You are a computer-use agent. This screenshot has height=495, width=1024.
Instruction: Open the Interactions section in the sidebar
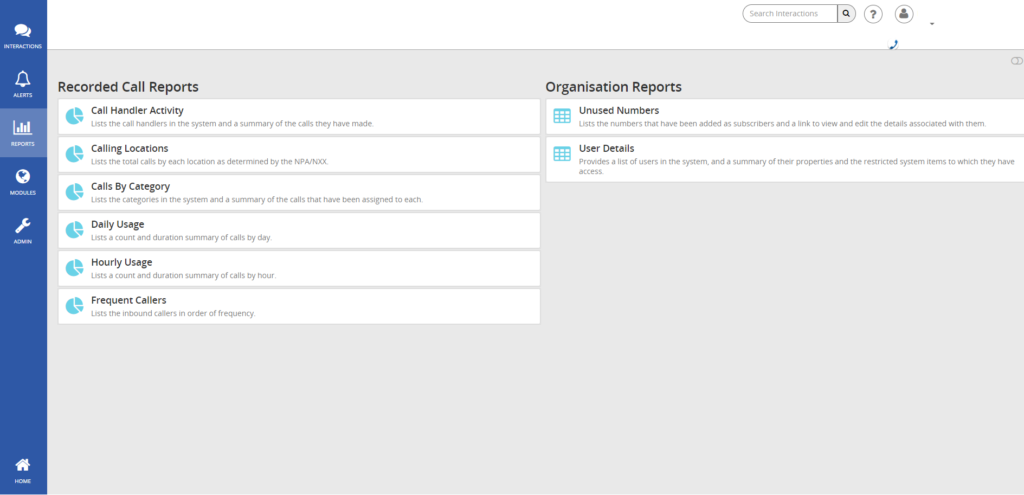tap(23, 37)
